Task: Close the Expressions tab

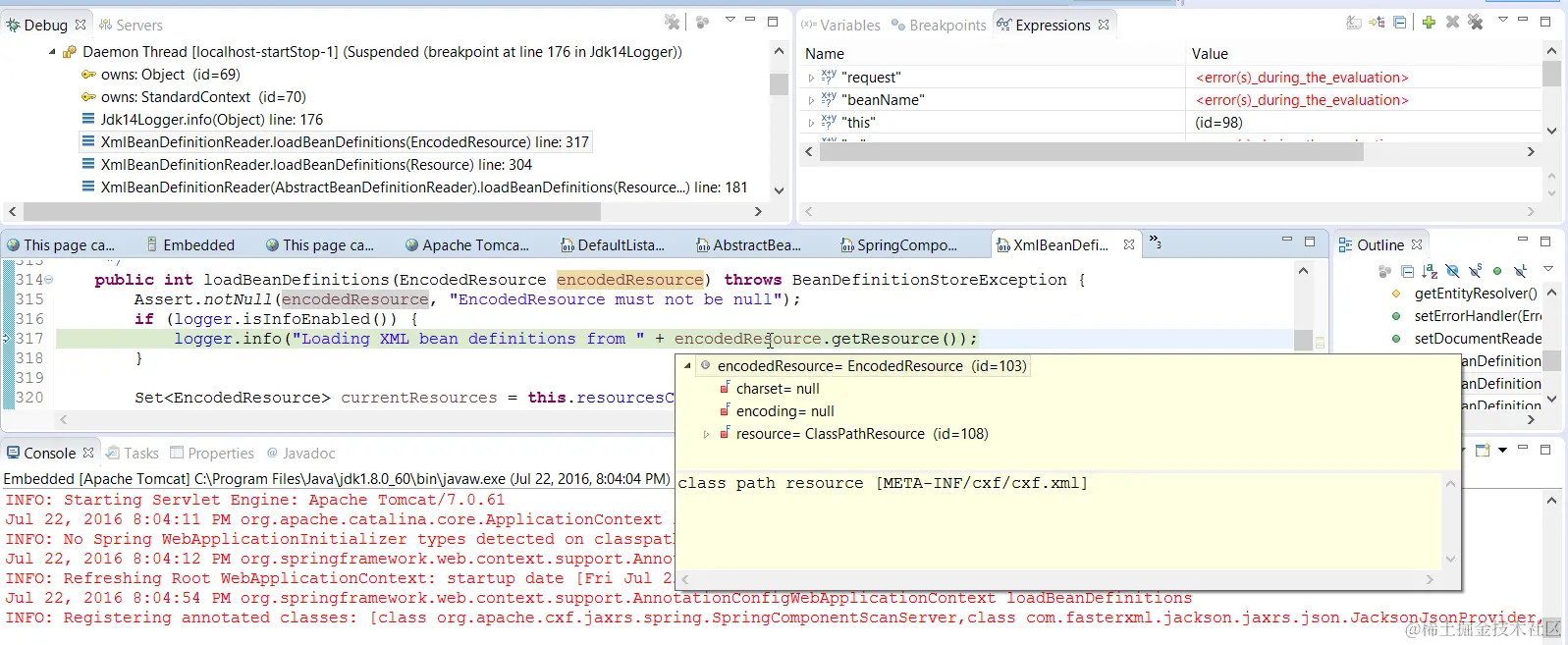Action: tap(1104, 25)
